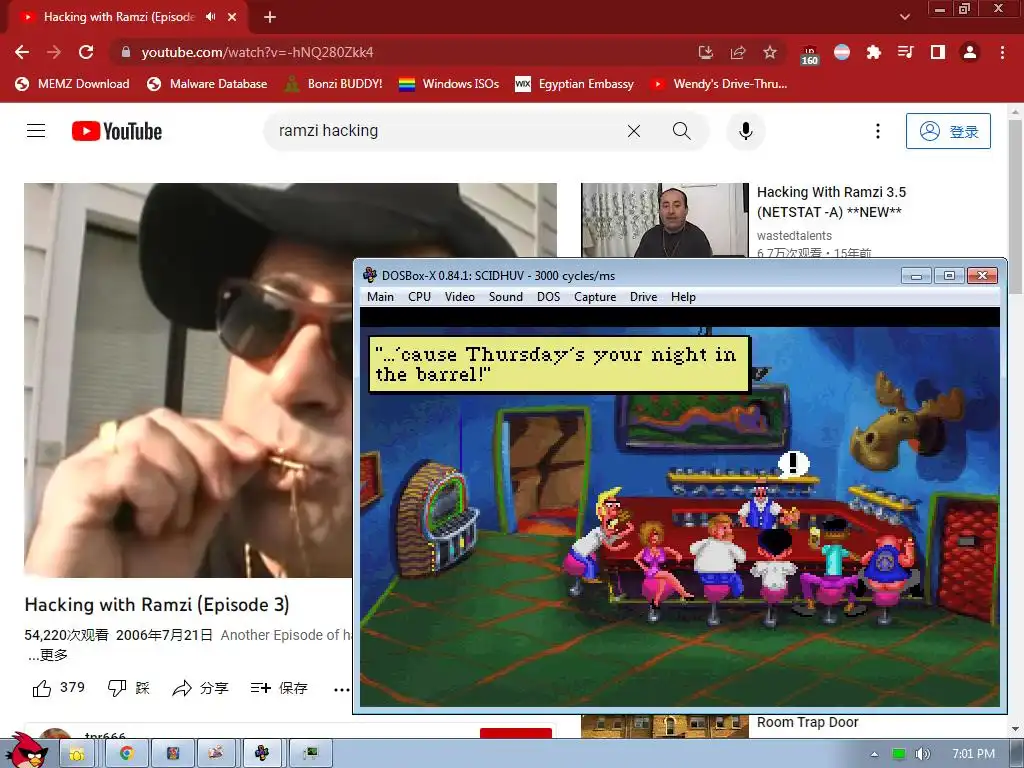Open the Angry Birds start button
Image resolution: width=1024 pixels, height=768 pixels.
(x=29, y=751)
